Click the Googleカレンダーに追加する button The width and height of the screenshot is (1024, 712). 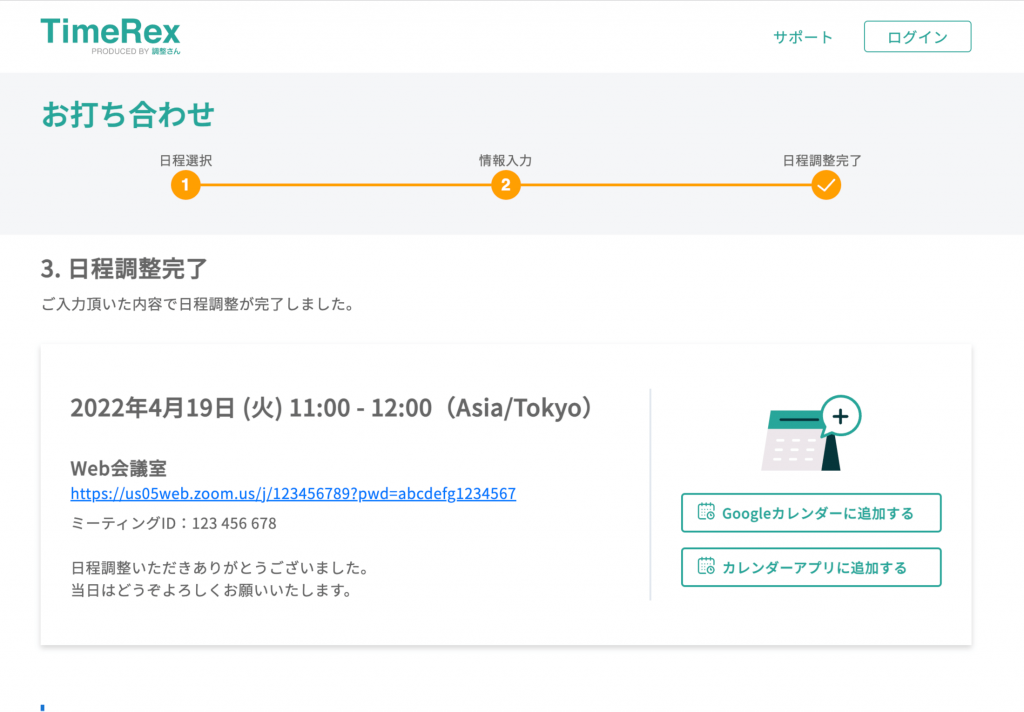click(x=811, y=512)
